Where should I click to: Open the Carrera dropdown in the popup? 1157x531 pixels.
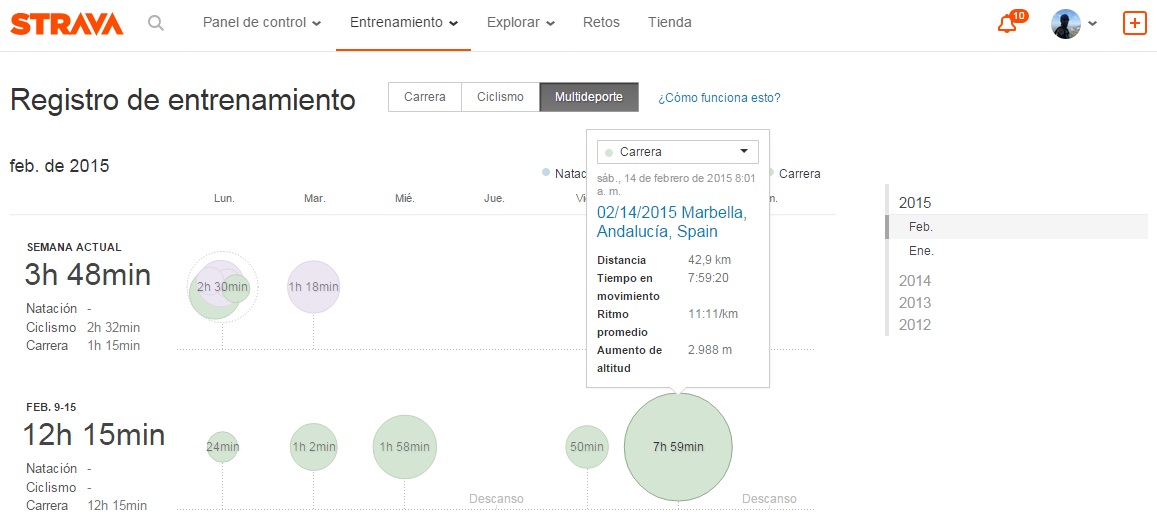click(677, 152)
